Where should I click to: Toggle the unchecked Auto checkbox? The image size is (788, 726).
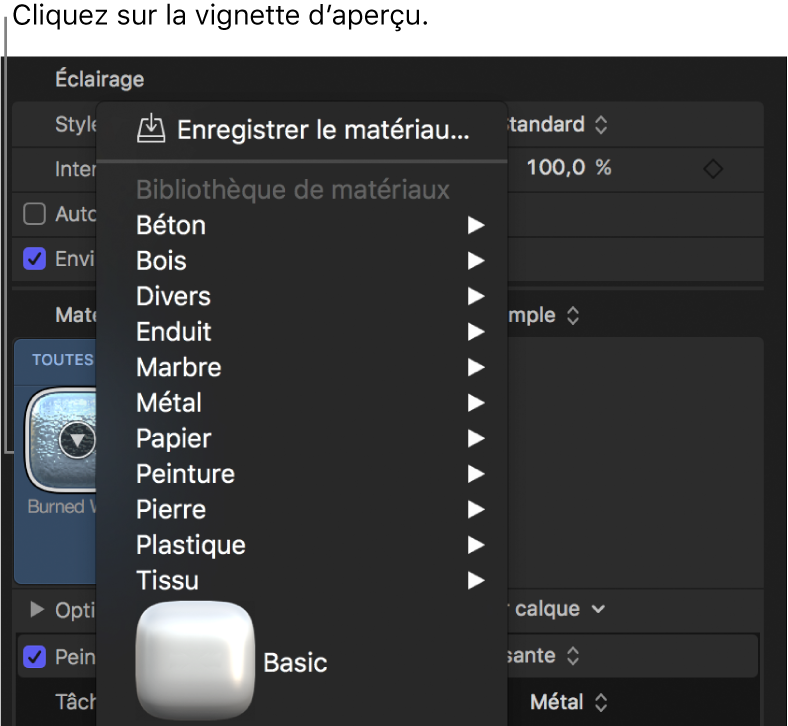35,214
